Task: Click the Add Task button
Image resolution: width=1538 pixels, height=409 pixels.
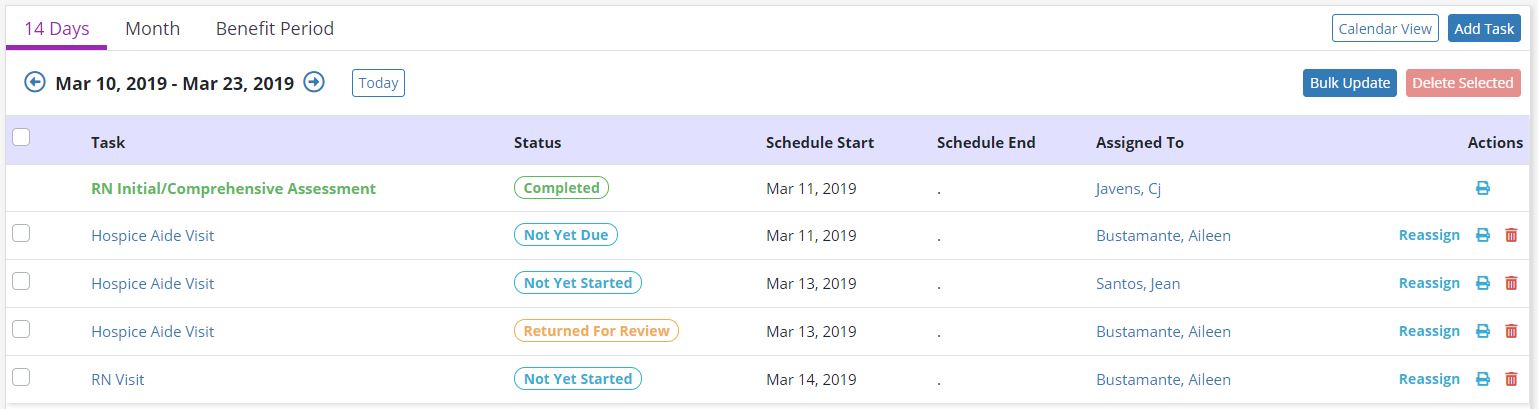Action: pos(1484,29)
